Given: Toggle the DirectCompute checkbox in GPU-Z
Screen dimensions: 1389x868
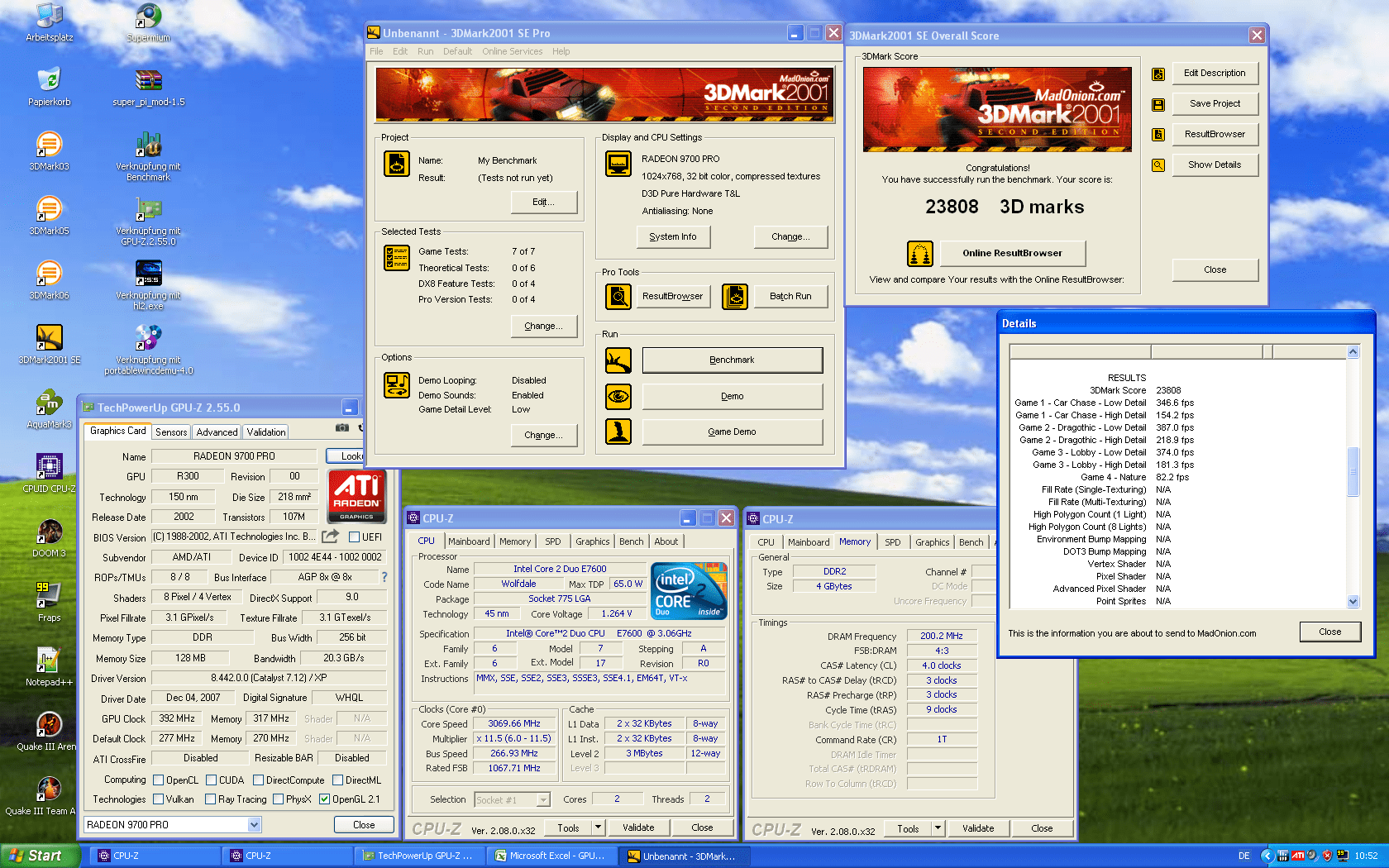Looking at the screenshot, I should (x=259, y=780).
